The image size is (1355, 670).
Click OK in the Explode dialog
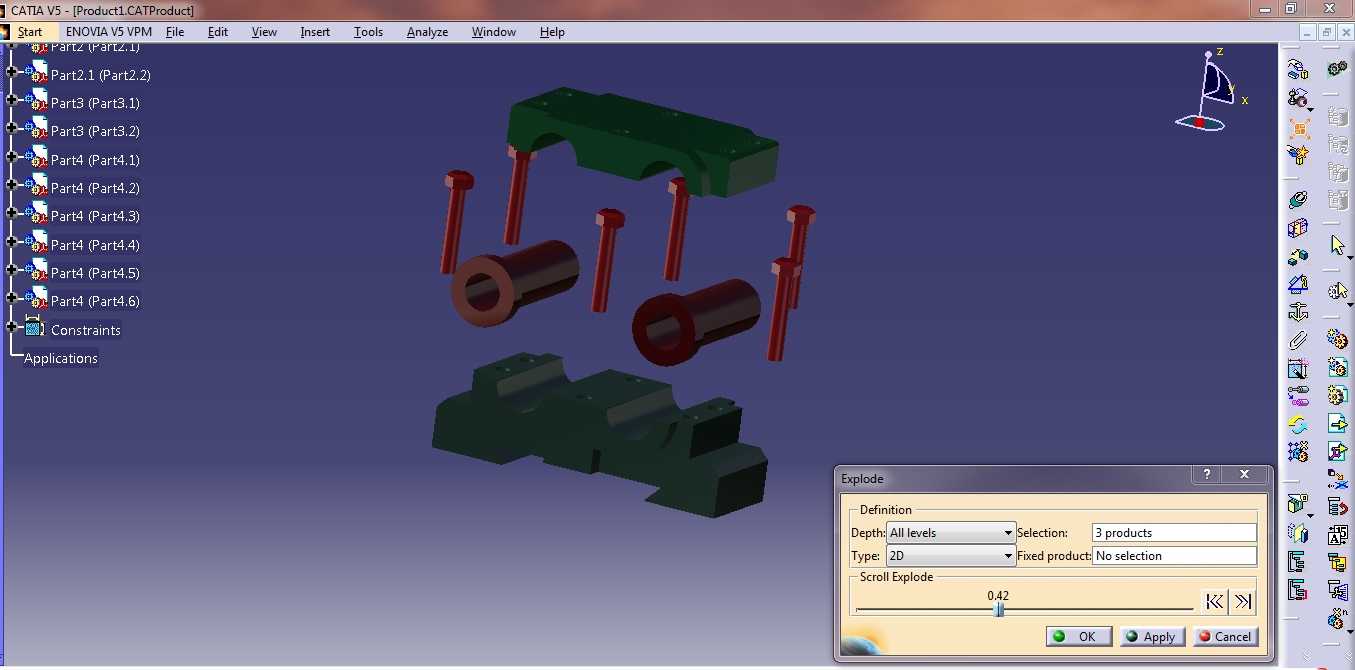[x=1078, y=636]
